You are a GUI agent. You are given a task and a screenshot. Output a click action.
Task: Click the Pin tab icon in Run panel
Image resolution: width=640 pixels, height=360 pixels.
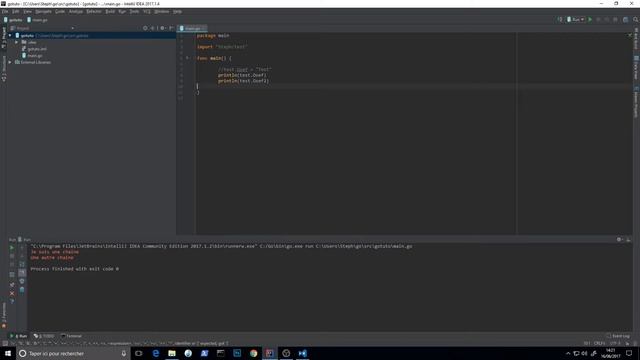point(12,284)
